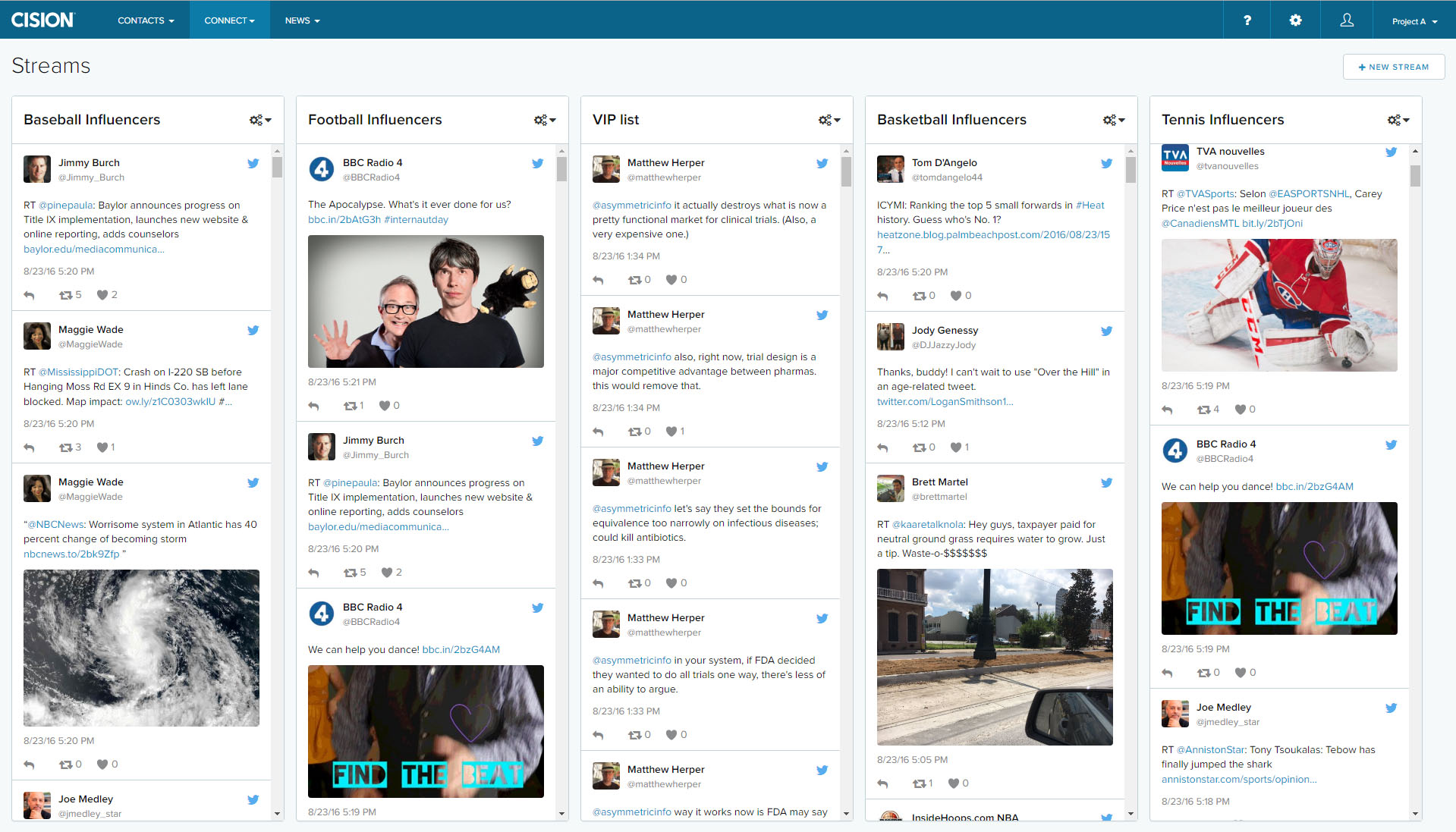Like Brett Martel's neutral ground grass tweet
Screen dimensions: 1456x832
click(955, 783)
